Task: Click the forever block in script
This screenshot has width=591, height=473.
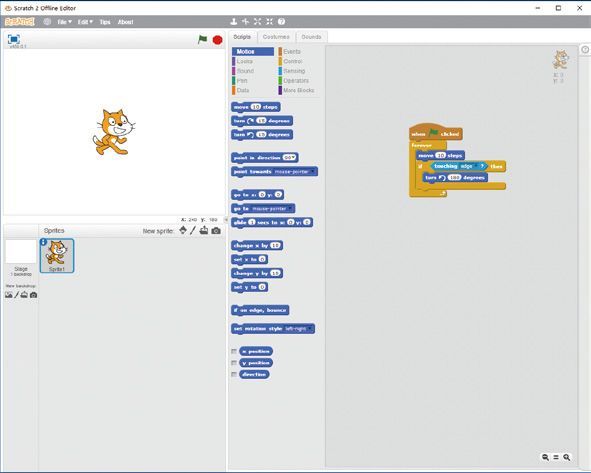Action: [x=422, y=145]
